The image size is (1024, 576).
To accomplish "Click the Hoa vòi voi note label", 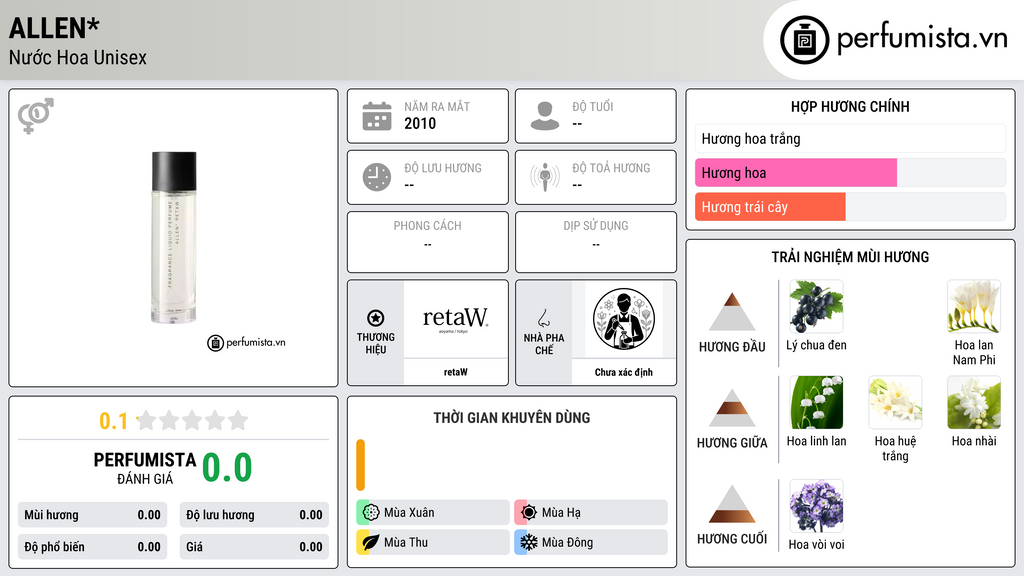I will pos(816,545).
